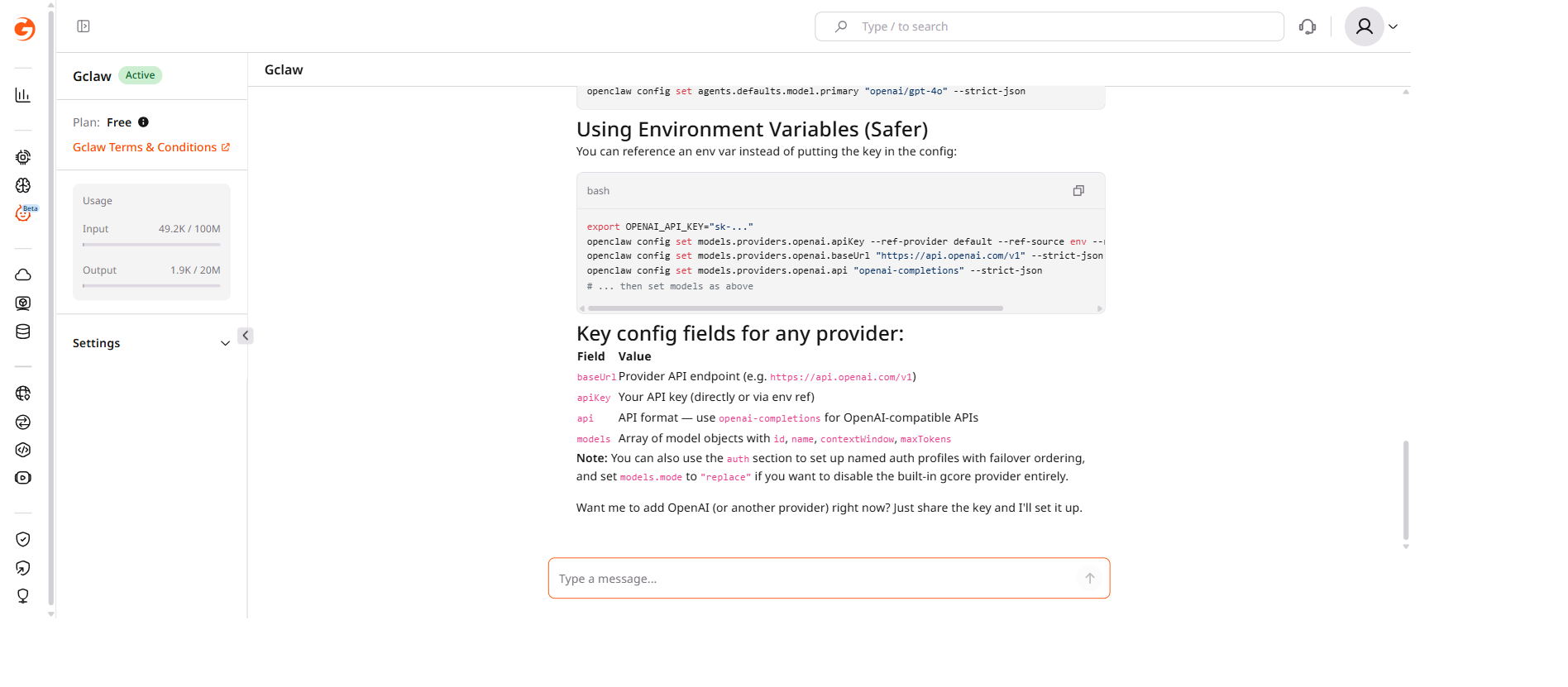Click the https://api.openai.com/v1 inline code
1568x687 pixels.
click(x=841, y=377)
